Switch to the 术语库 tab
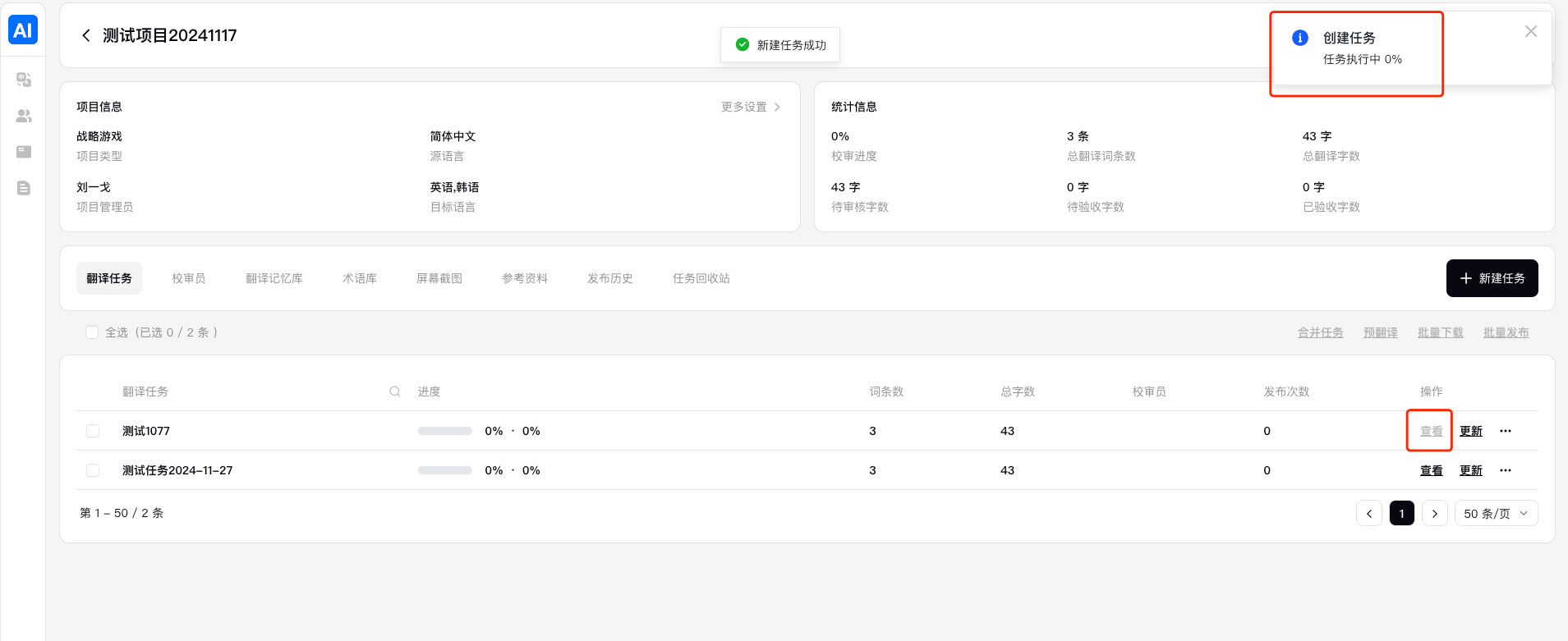The height and width of the screenshot is (641, 1568). click(x=360, y=278)
